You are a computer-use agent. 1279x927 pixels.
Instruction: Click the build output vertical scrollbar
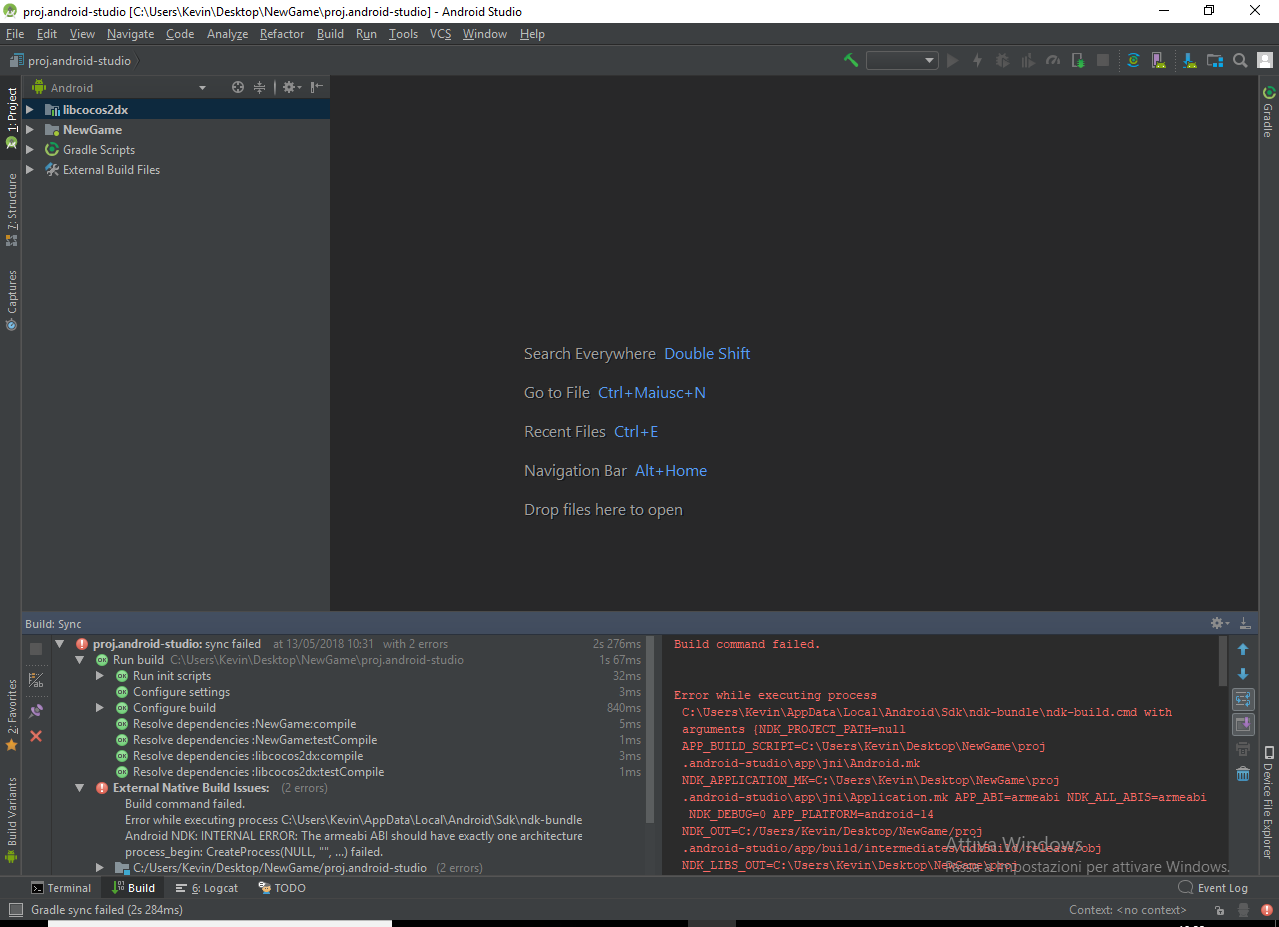[x=1223, y=662]
